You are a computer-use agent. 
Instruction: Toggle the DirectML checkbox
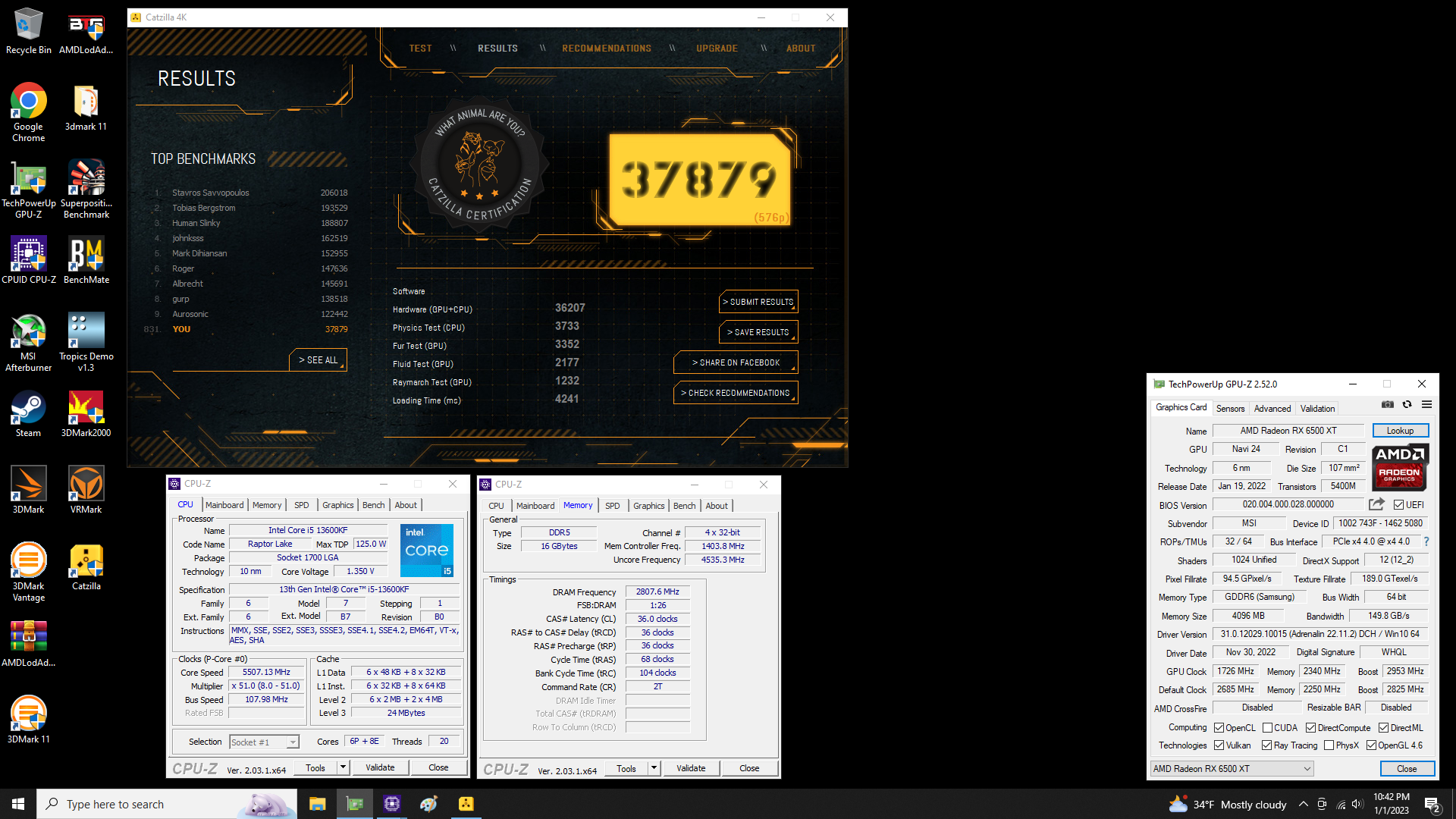click(x=1384, y=728)
